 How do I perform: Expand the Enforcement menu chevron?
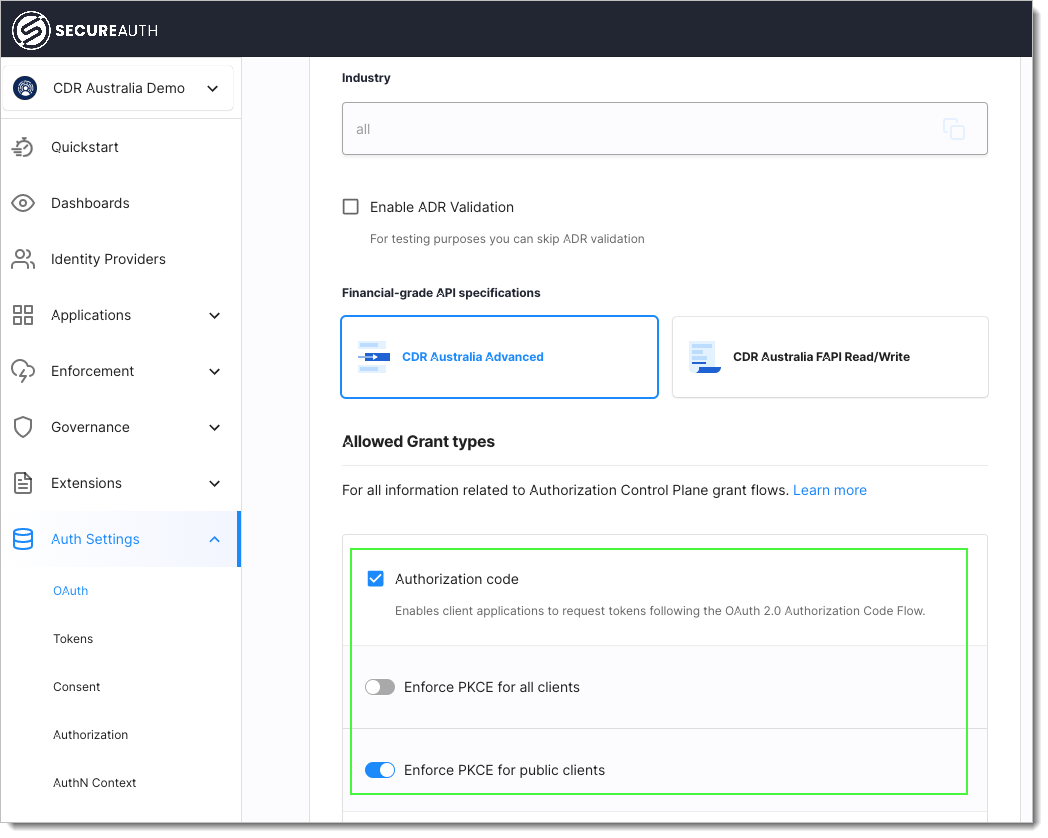215,372
